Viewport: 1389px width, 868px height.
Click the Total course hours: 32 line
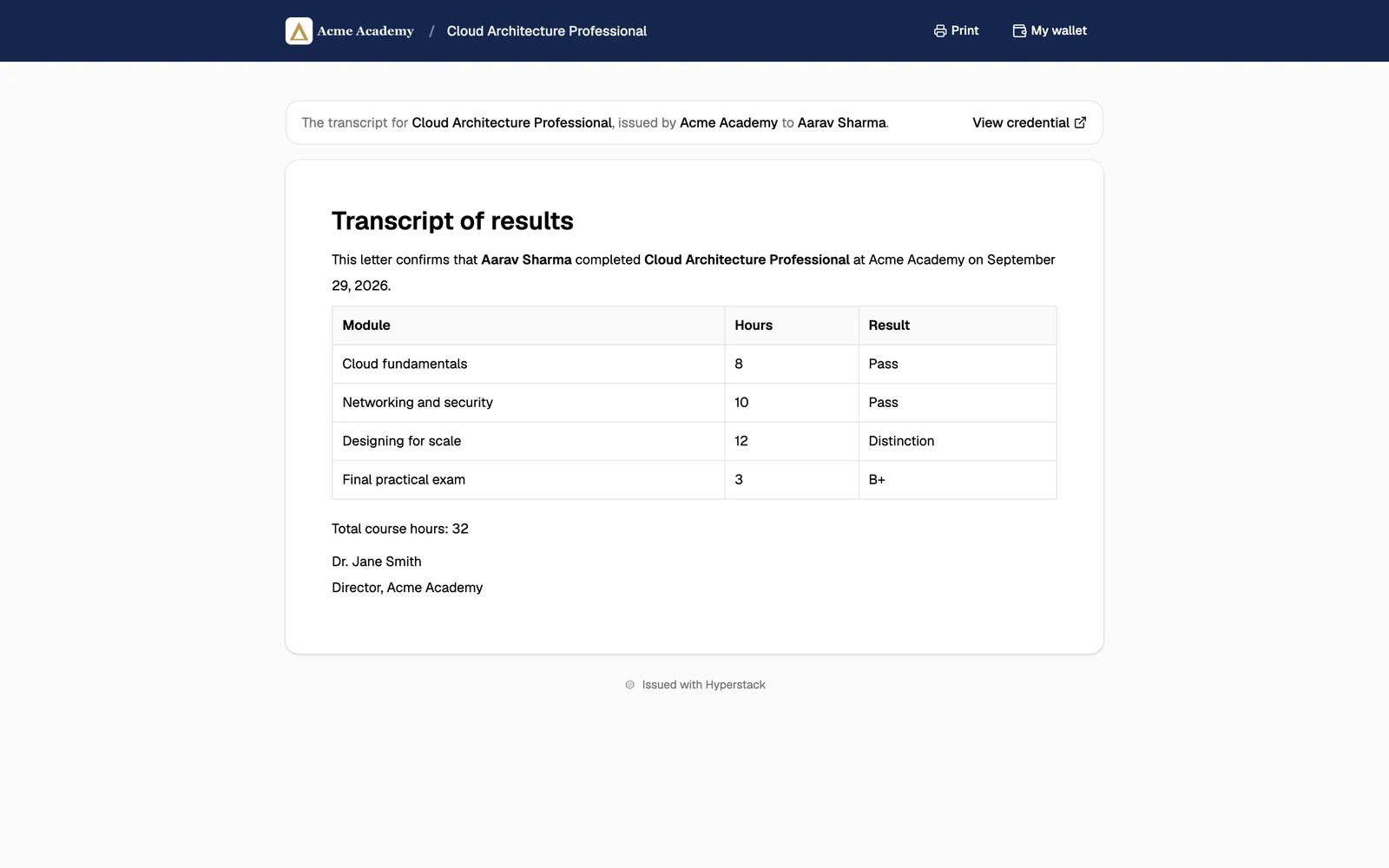[x=400, y=529]
